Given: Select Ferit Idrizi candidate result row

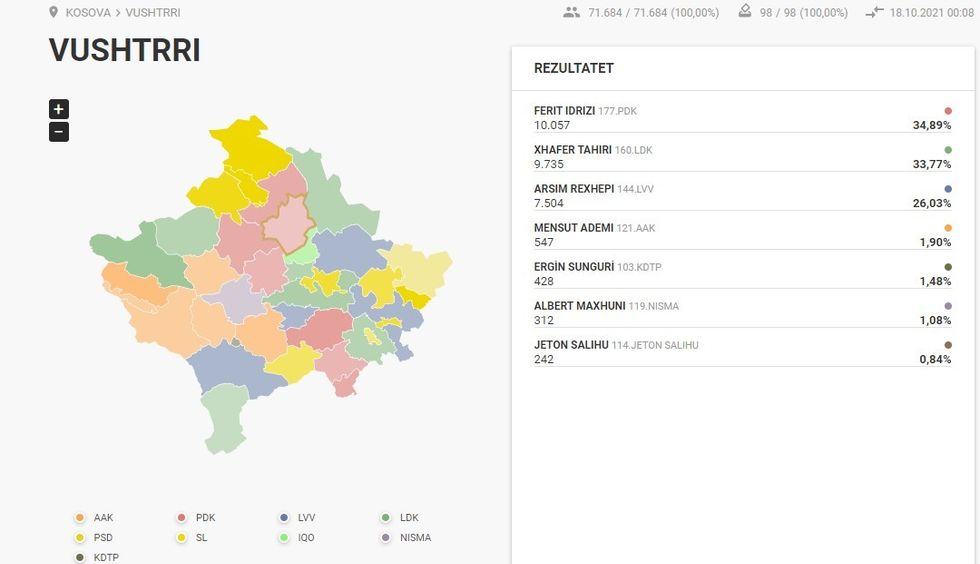Looking at the screenshot, I should pyautogui.click(x=742, y=118).
